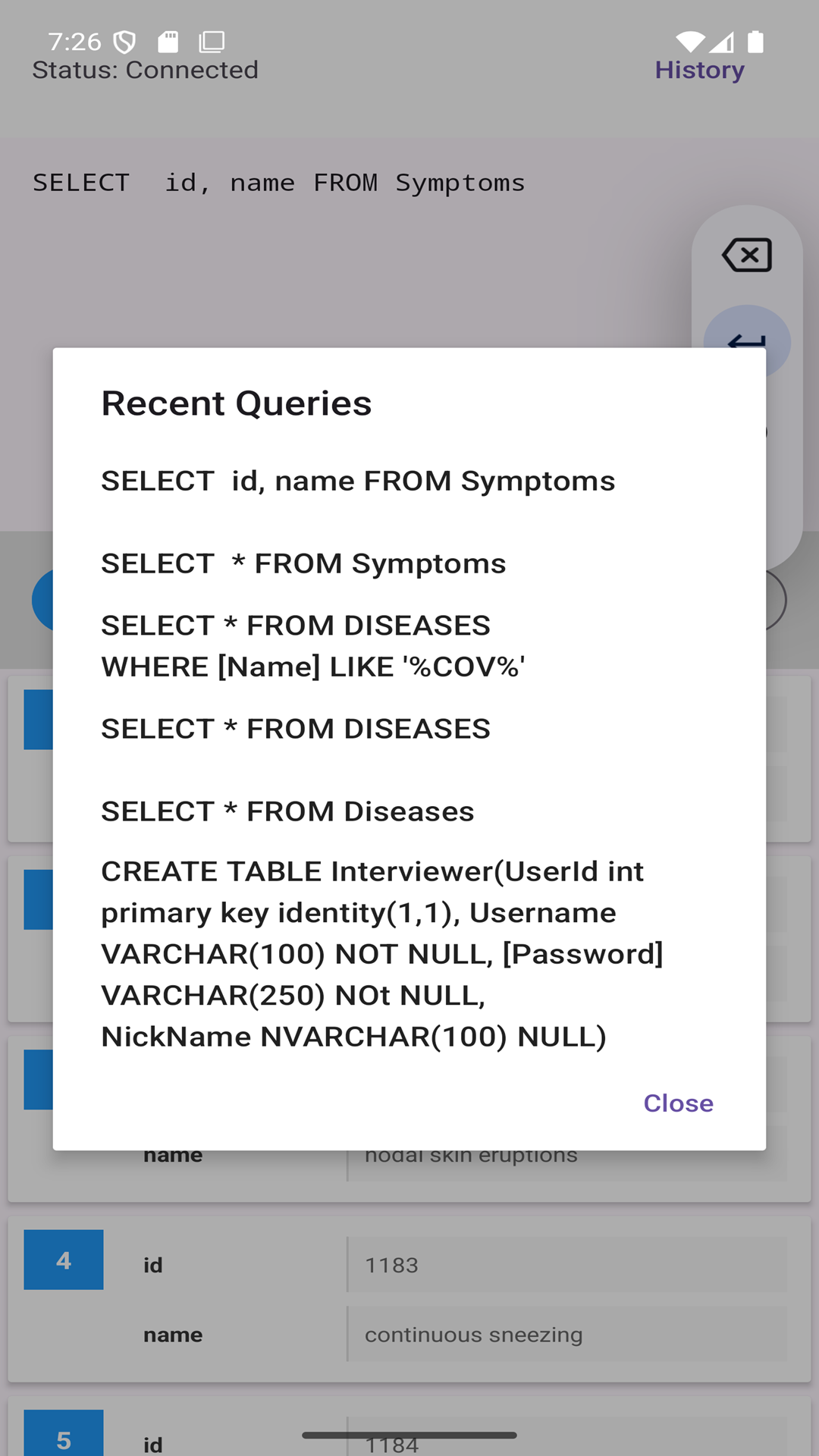819x1456 pixels.
Task: Tap the Wi-Fi status bar icon
Action: pyautogui.click(x=690, y=42)
